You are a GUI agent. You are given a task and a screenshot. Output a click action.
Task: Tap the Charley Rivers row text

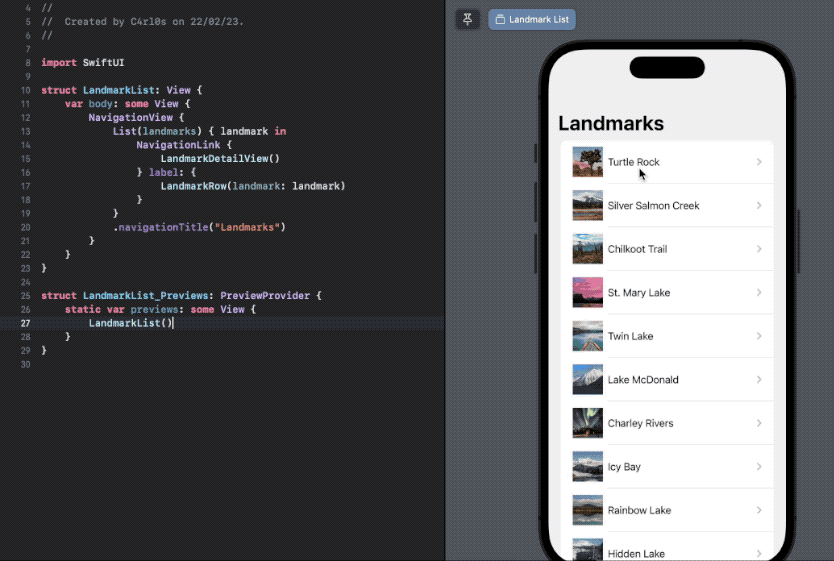point(640,423)
